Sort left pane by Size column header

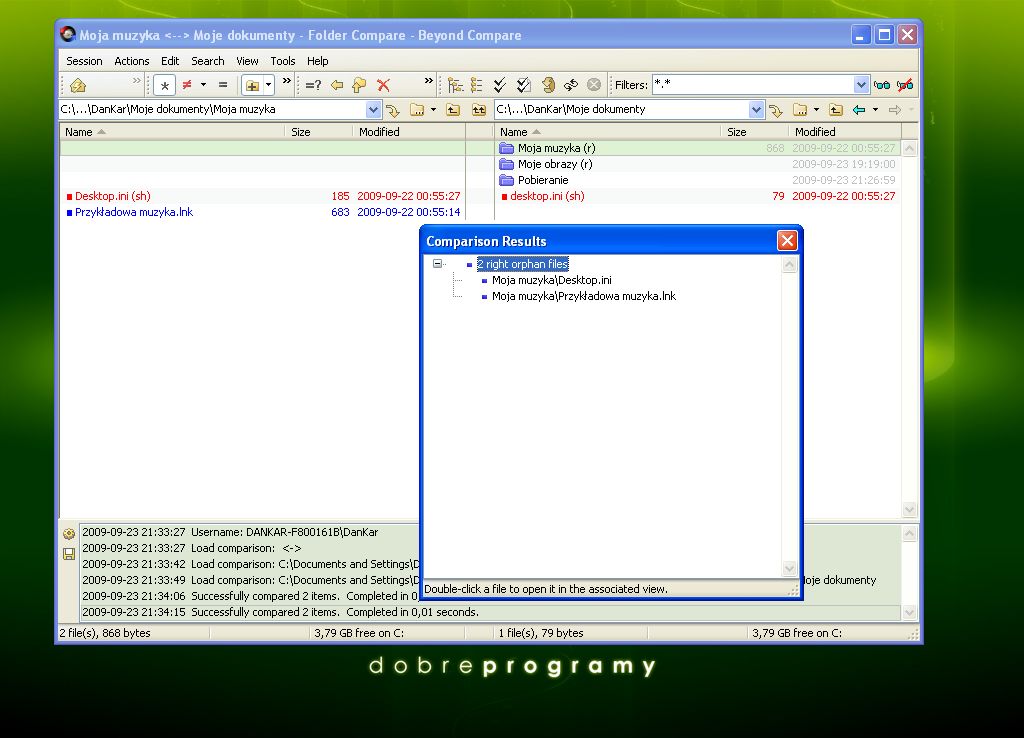tap(319, 132)
